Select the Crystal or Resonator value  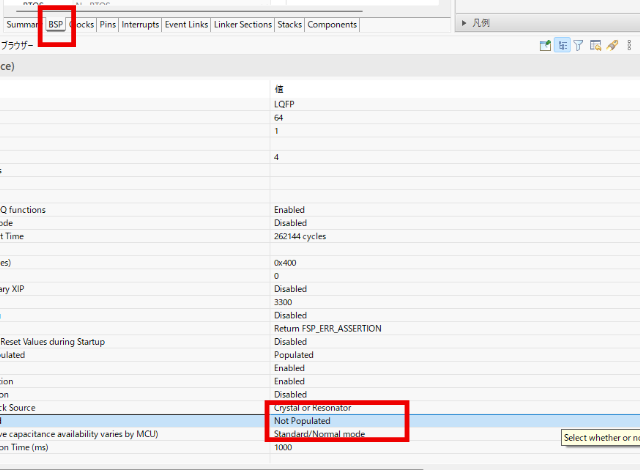pos(313,408)
